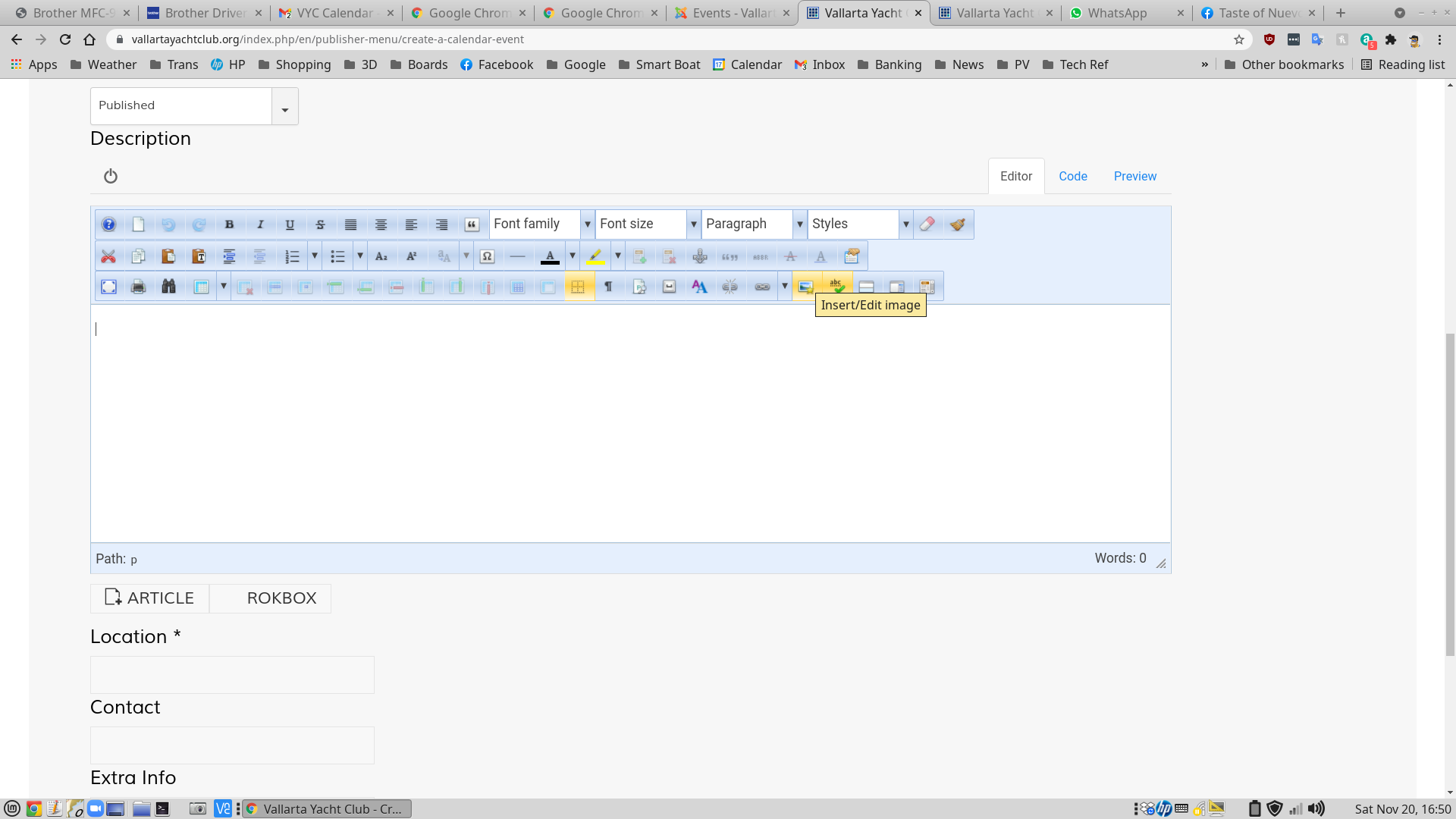
Task: Click the blockquote insert icon
Action: [x=472, y=223]
